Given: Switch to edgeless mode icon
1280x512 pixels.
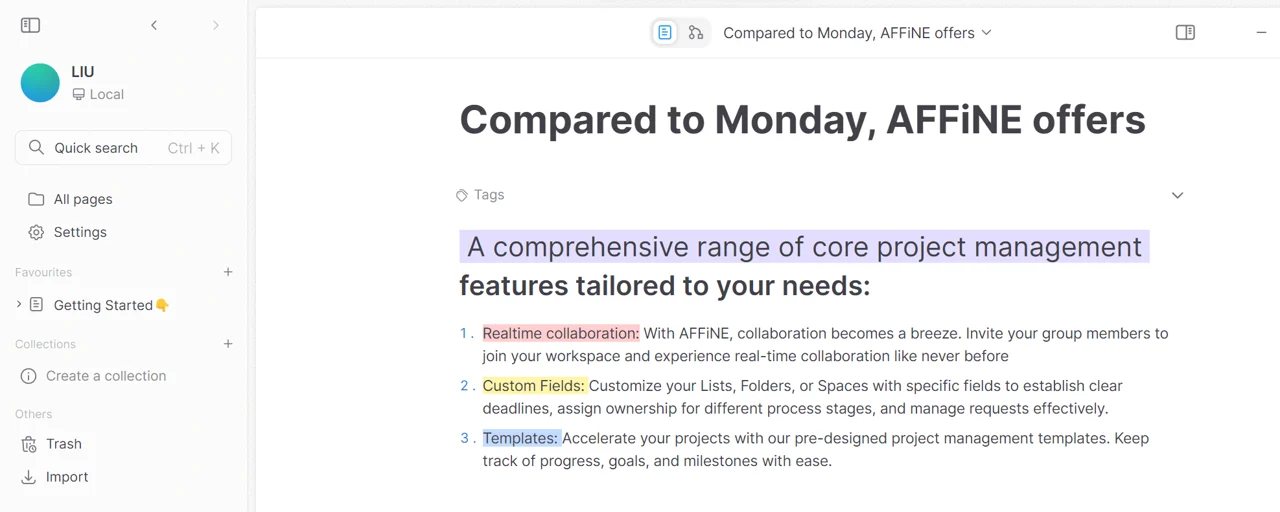Looking at the screenshot, I should [696, 33].
